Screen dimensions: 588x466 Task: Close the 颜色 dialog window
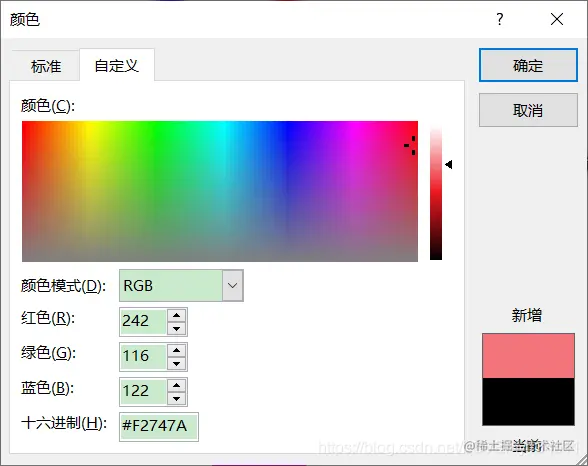coord(557,19)
